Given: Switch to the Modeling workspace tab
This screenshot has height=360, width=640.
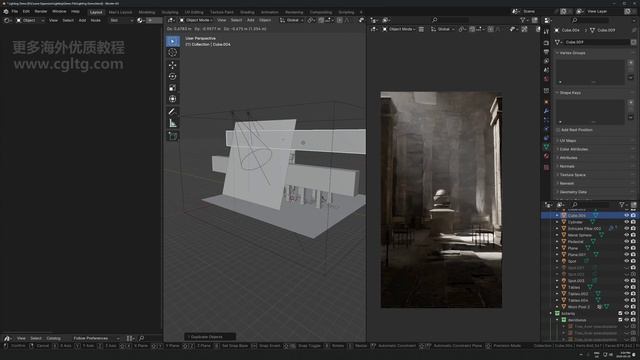Looking at the screenshot, I should tap(147, 12).
